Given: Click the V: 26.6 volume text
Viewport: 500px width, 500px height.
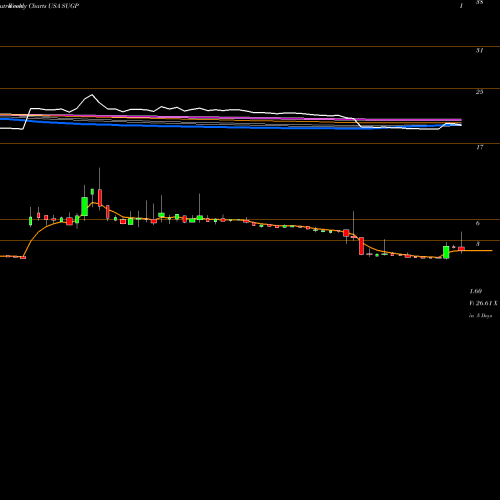Looking at the screenshot, I should (483, 303).
